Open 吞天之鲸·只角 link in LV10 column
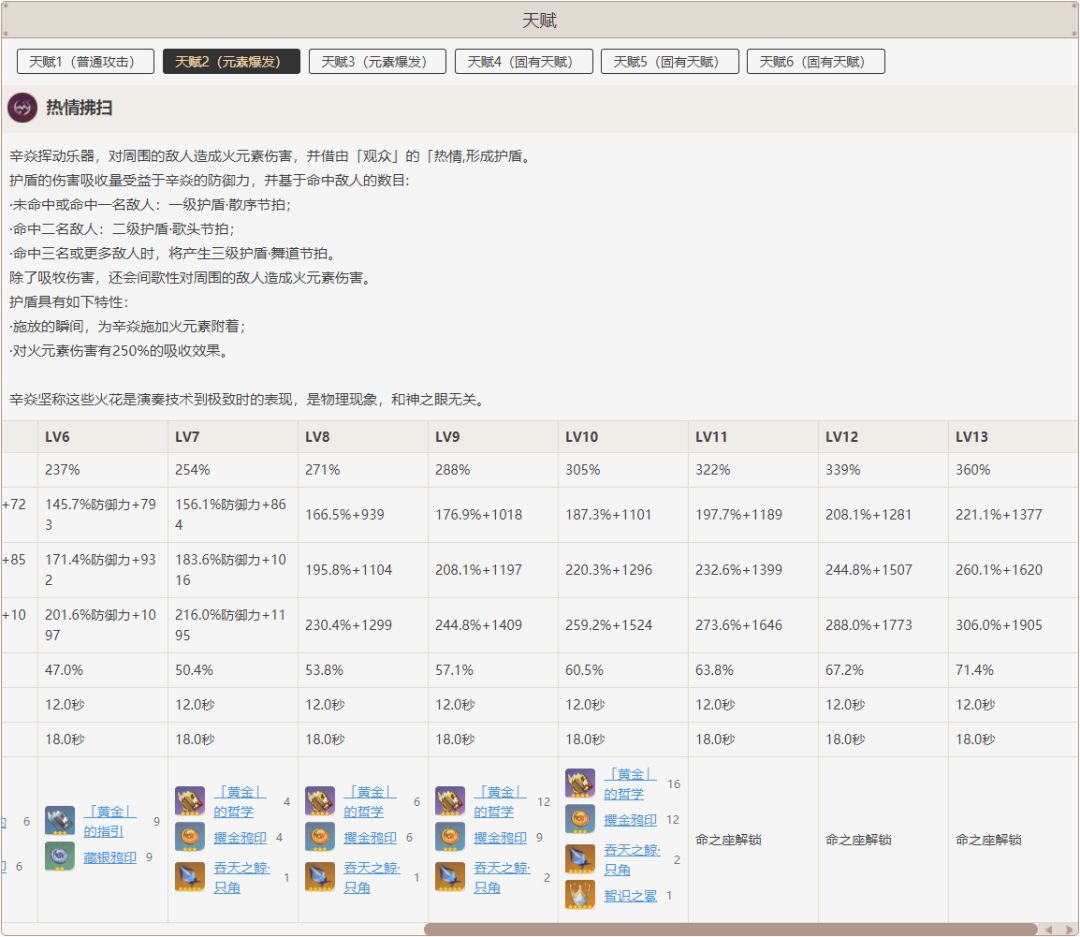This screenshot has height=937, width=1080. (x=632, y=859)
